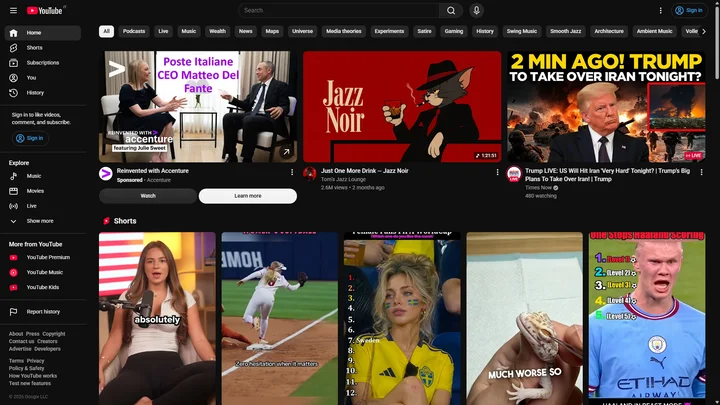
Task: Select the Smooth Jazz chip
Action: (565, 31)
